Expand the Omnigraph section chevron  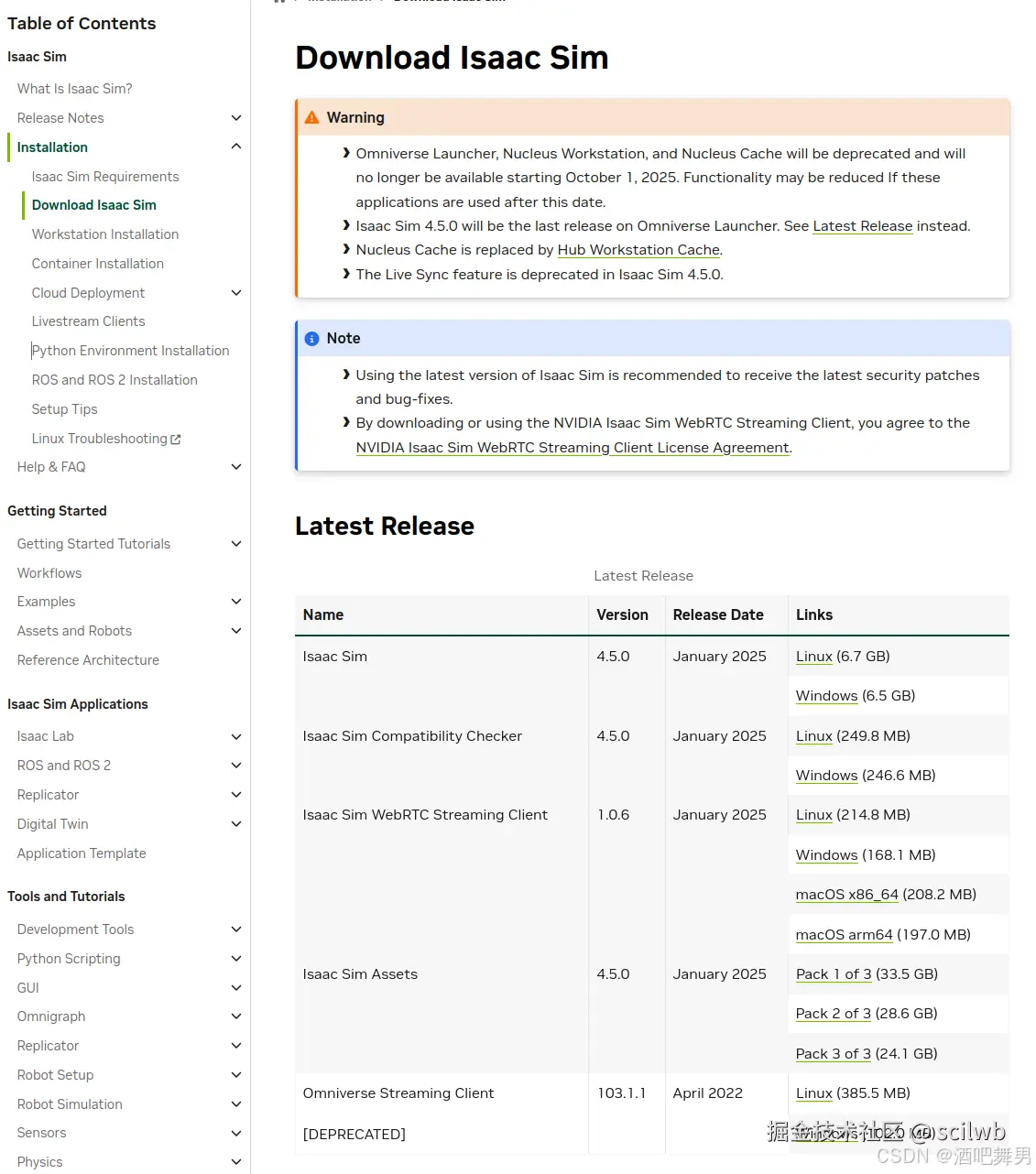pyautogui.click(x=236, y=1016)
